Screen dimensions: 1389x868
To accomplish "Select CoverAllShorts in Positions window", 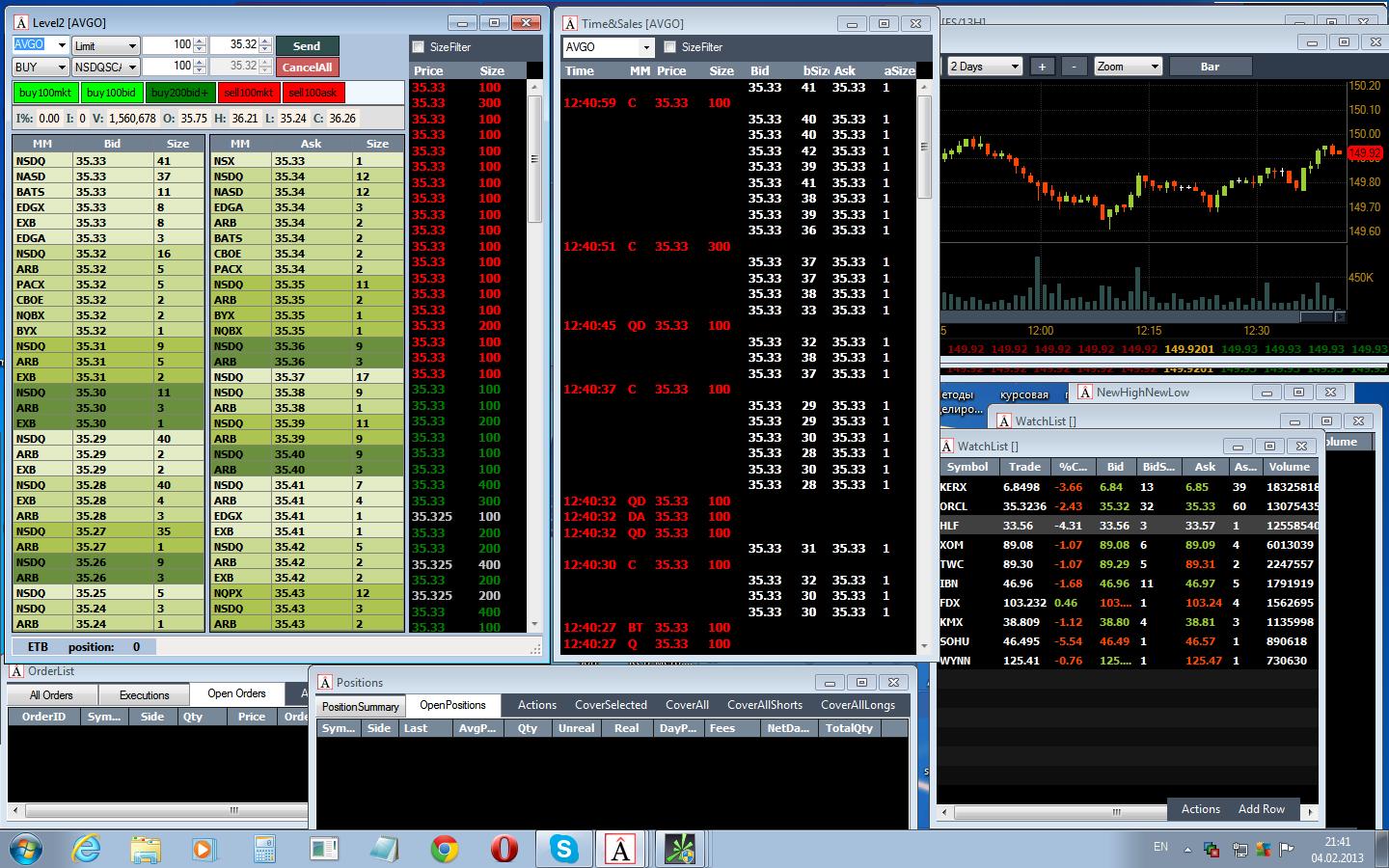I will pos(765,705).
